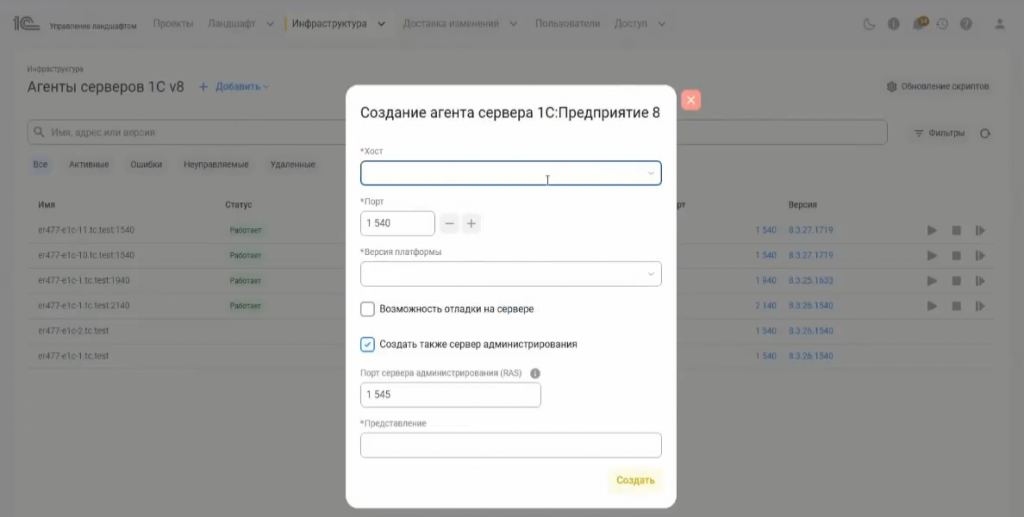1024x517 pixels.
Task: Click the Представление input field
Action: point(511,445)
